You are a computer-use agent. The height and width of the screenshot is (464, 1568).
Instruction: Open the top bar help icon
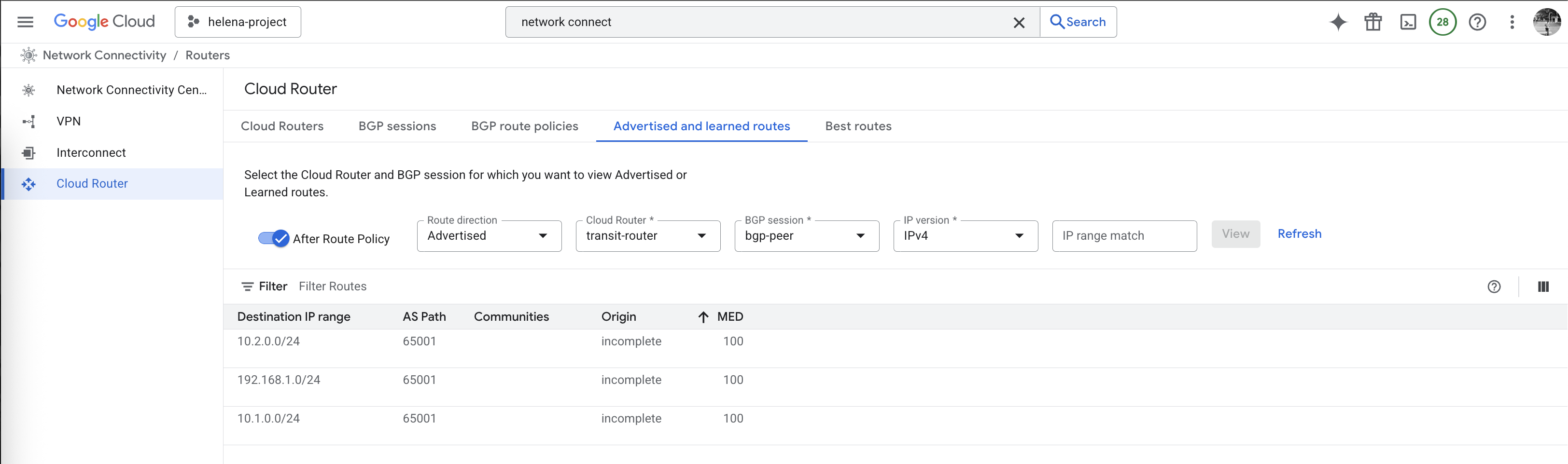coord(1477,22)
